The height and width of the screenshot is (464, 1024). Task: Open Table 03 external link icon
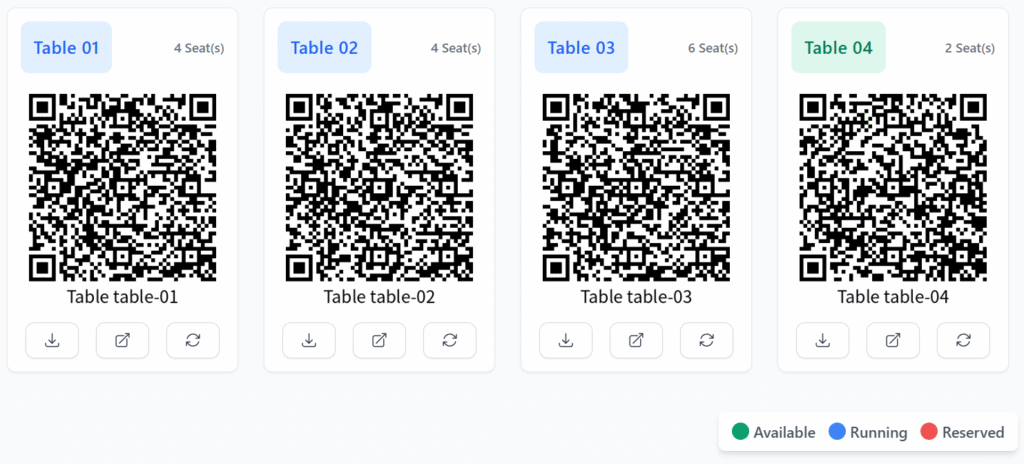[x=636, y=340]
